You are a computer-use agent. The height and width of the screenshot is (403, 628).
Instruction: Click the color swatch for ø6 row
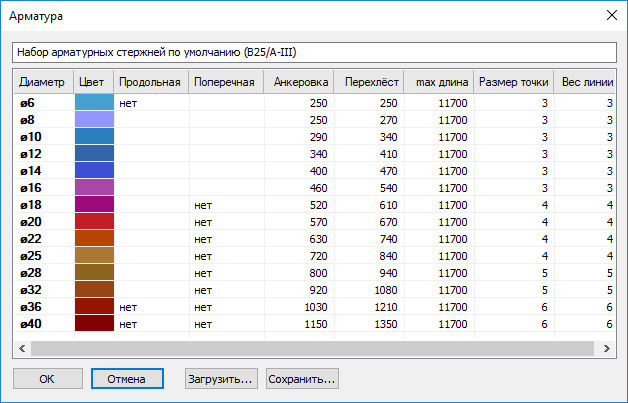94,102
